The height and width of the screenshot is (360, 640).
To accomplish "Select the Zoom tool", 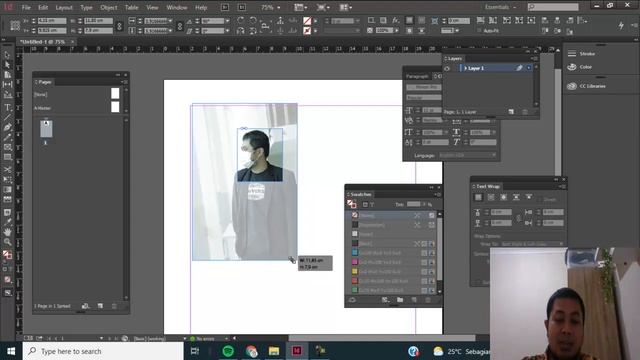I will click(x=7, y=242).
